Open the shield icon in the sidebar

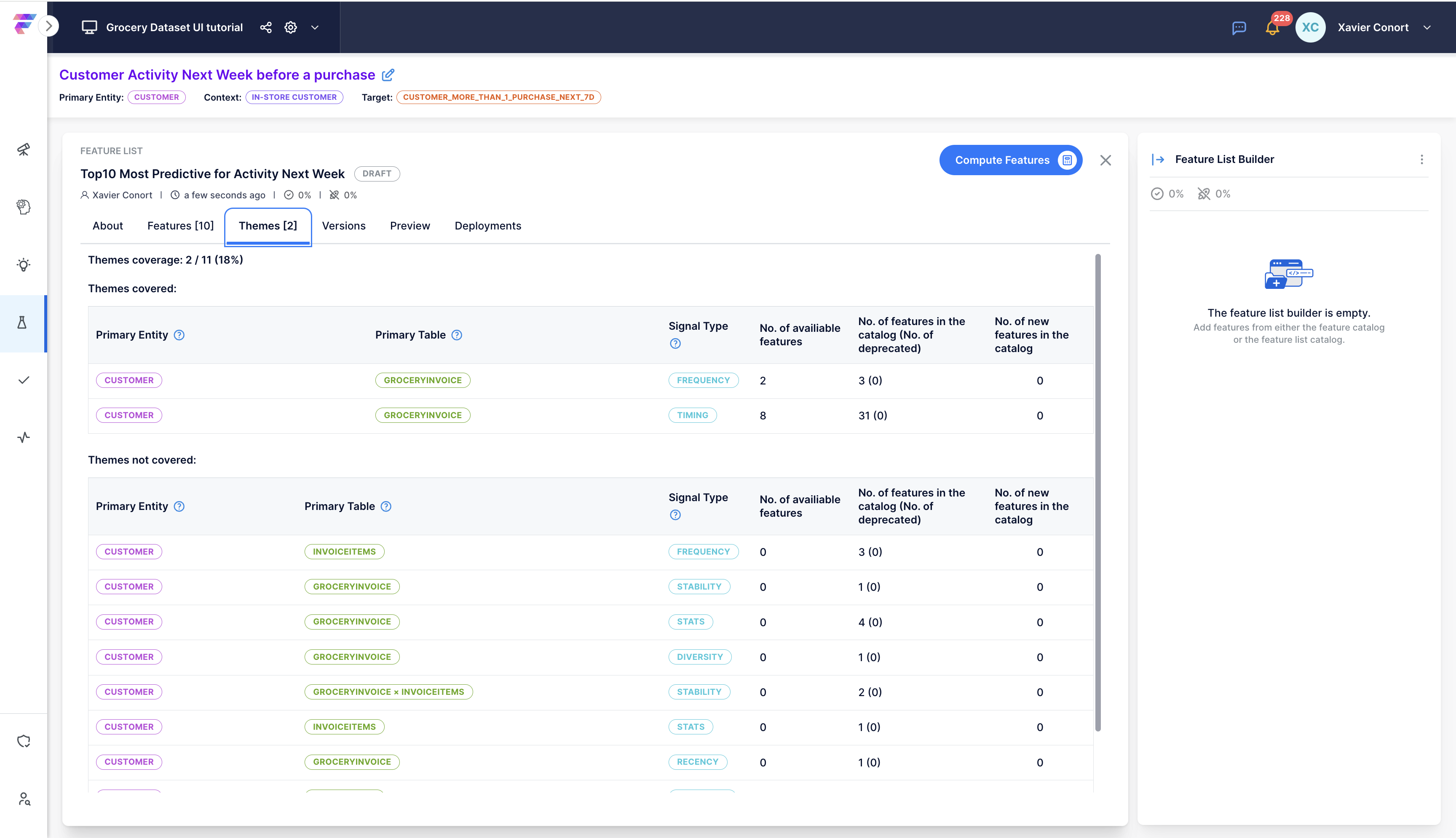coord(24,741)
